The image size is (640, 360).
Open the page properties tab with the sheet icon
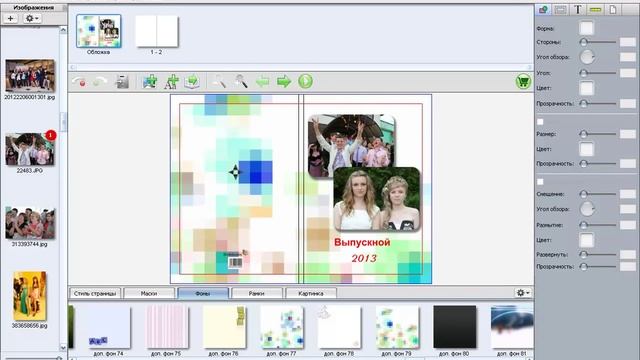tap(613, 9)
